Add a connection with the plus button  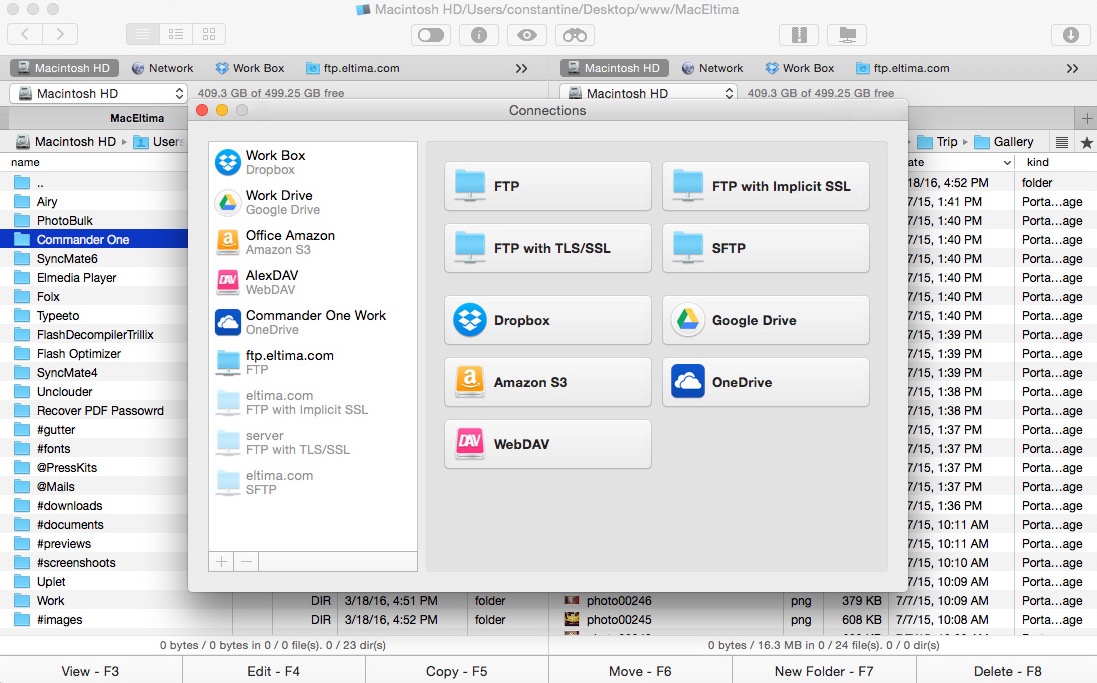(x=221, y=561)
